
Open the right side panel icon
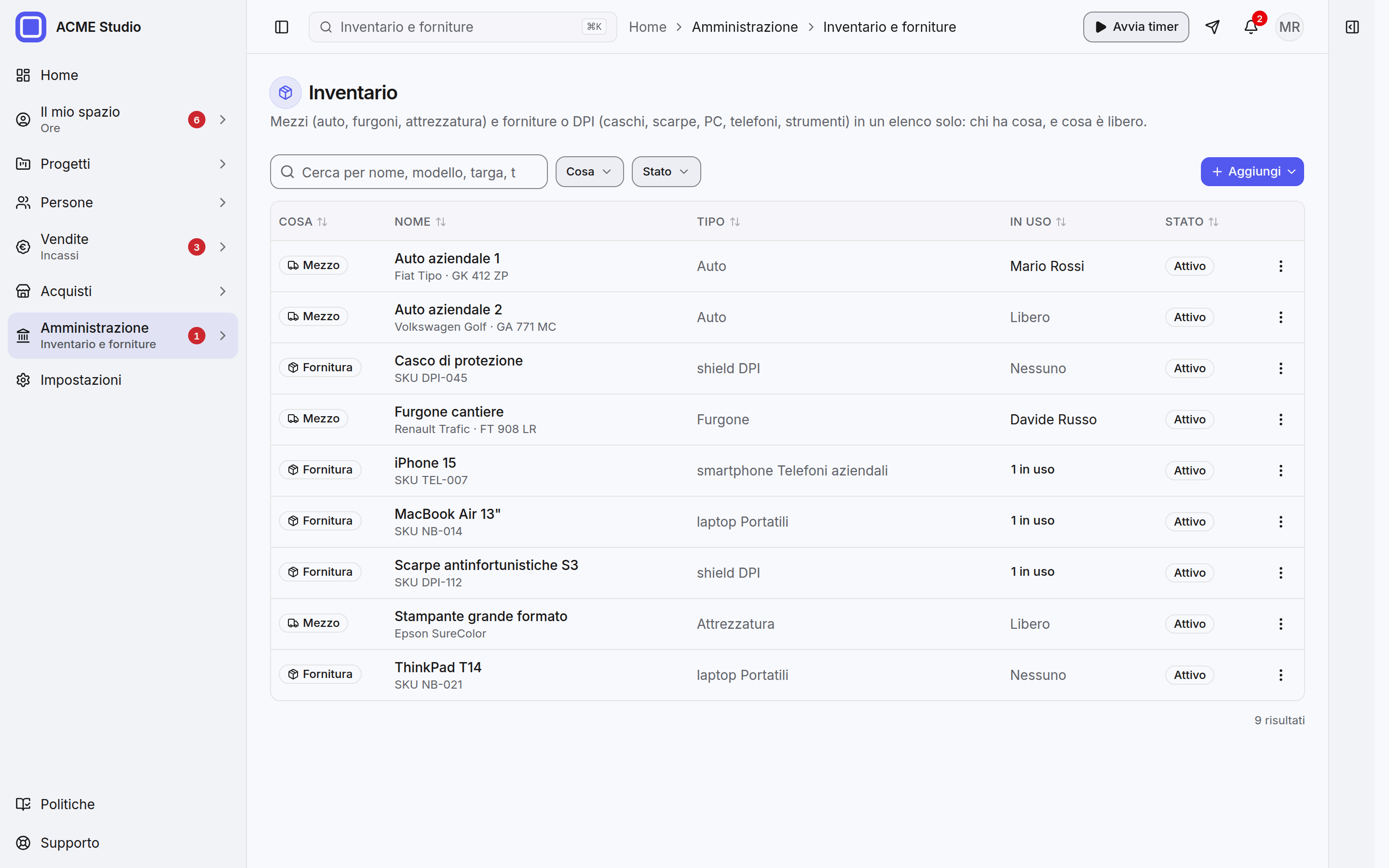click(1352, 27)
